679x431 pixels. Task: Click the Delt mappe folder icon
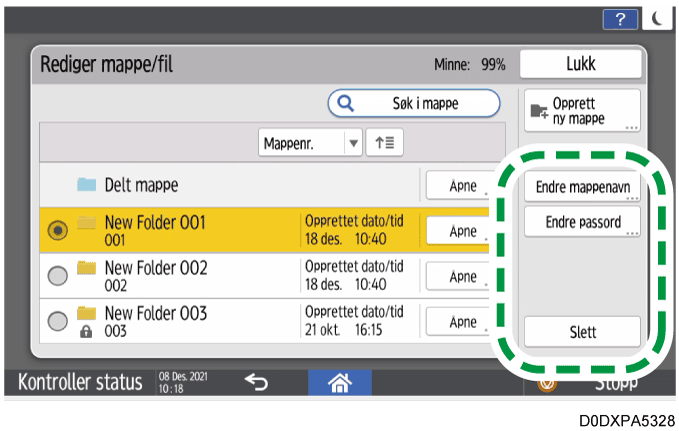pyautogui.click(x=87, y=186)
